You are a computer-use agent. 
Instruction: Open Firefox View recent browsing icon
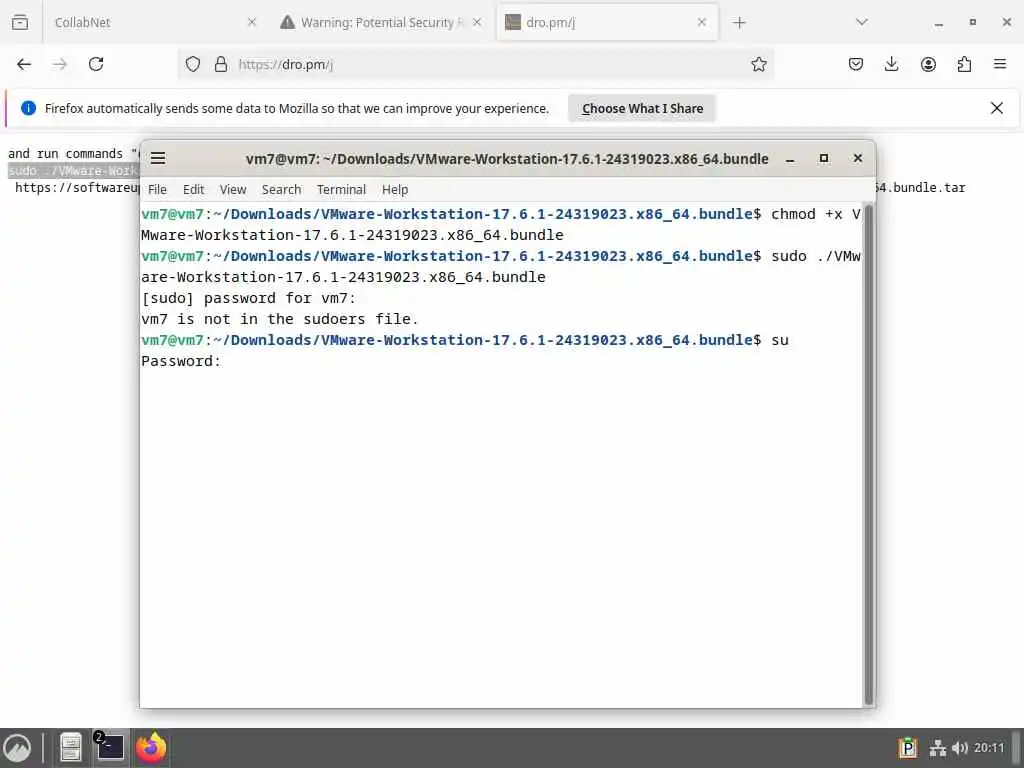click(20, 22)
